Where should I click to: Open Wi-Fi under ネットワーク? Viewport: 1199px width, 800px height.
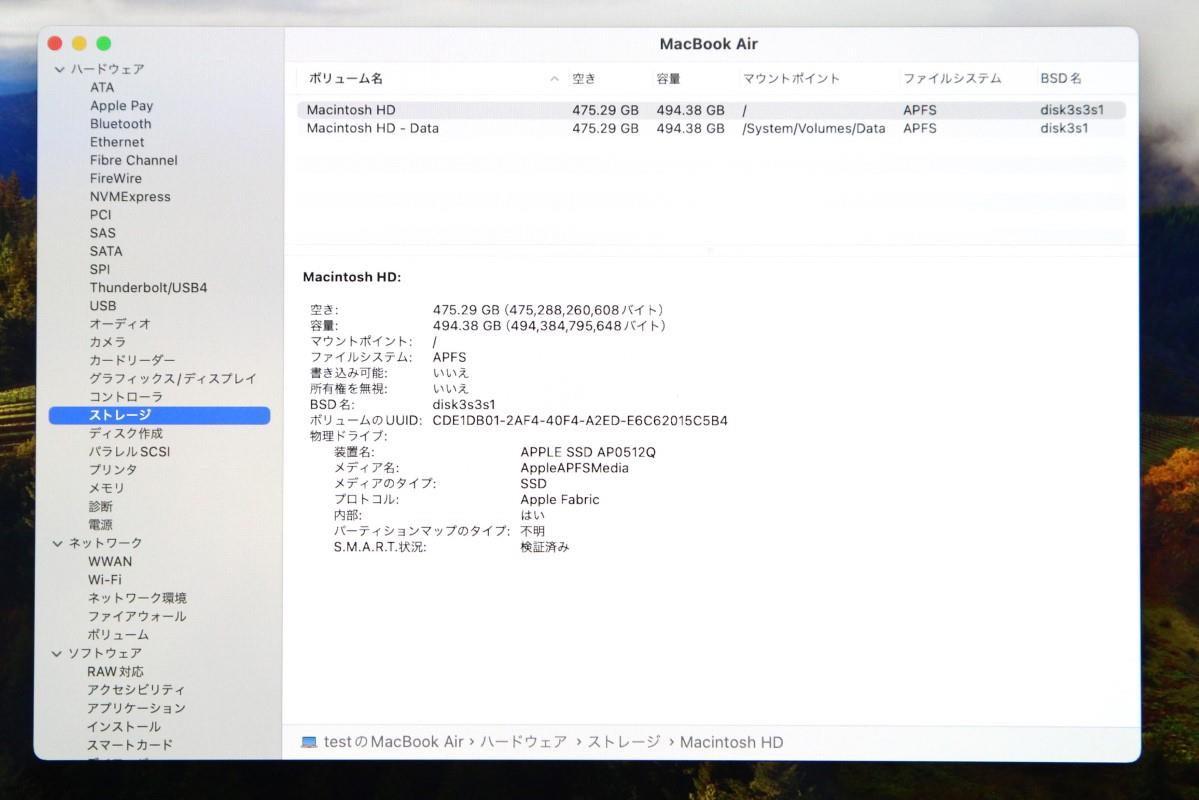click(x=105, y=580)
